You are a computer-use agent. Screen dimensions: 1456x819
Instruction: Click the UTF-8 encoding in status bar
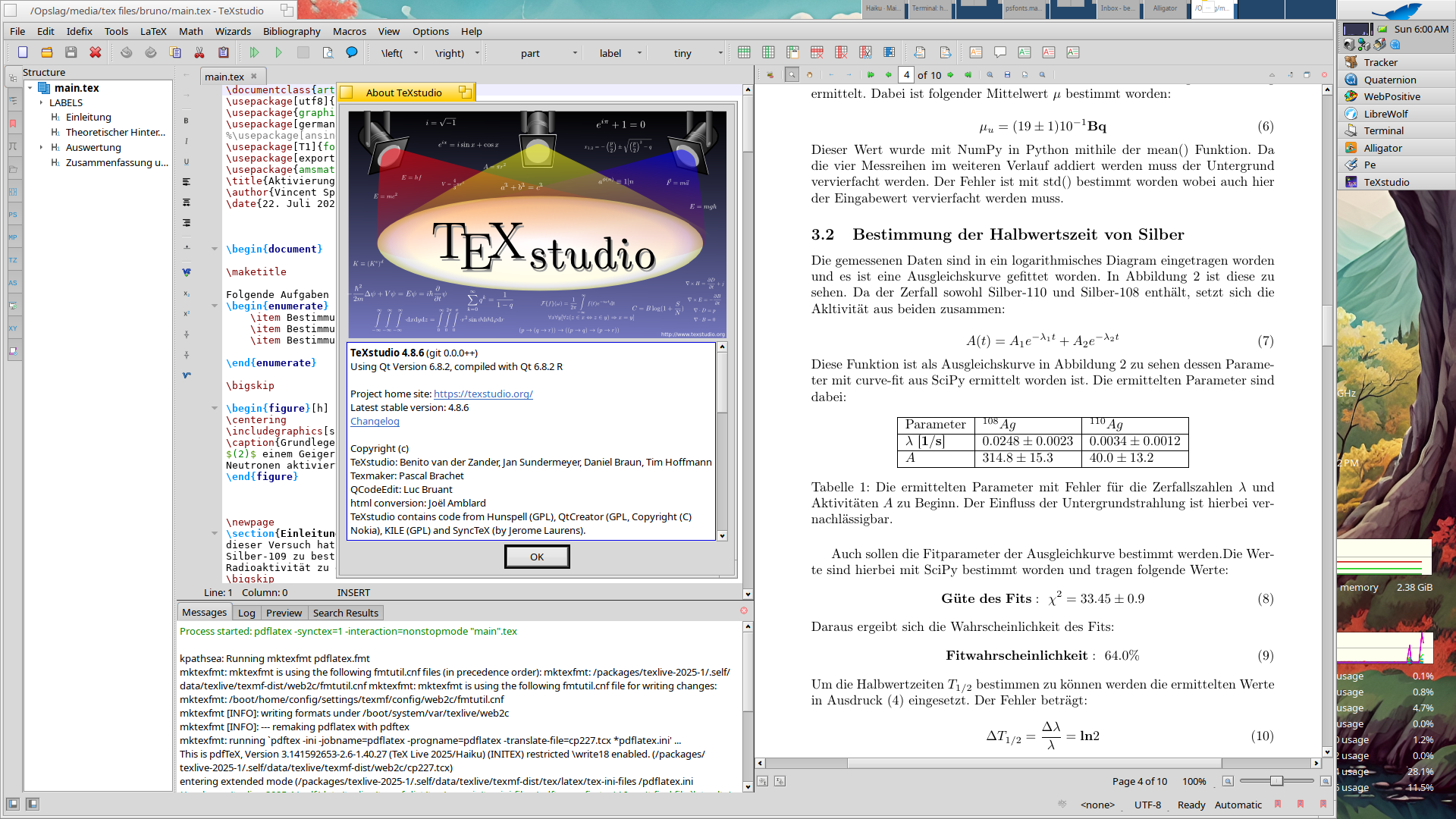coord(1147,805)
